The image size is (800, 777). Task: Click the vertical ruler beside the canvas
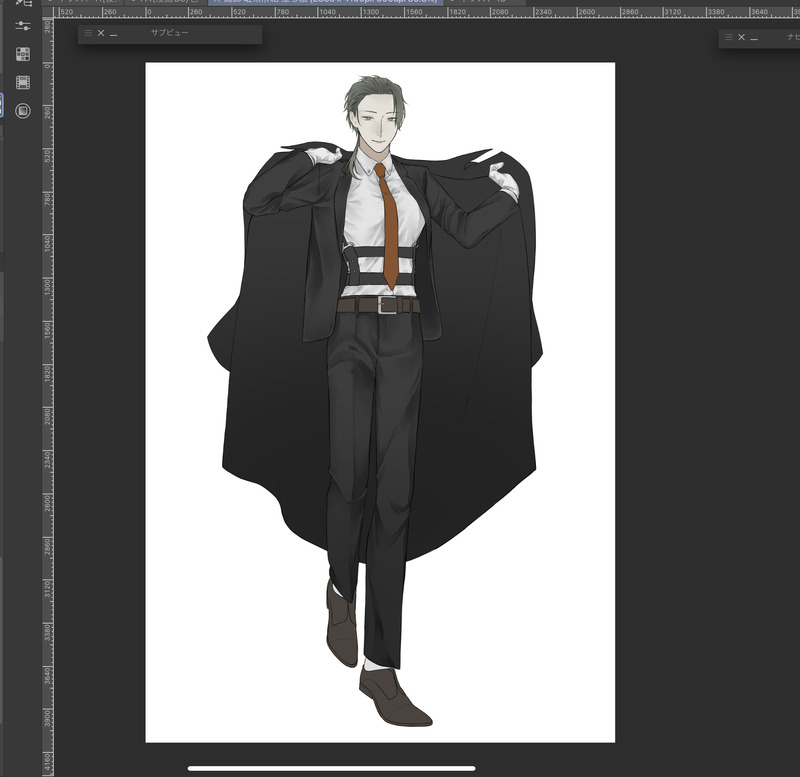click(x=47, y=400)
